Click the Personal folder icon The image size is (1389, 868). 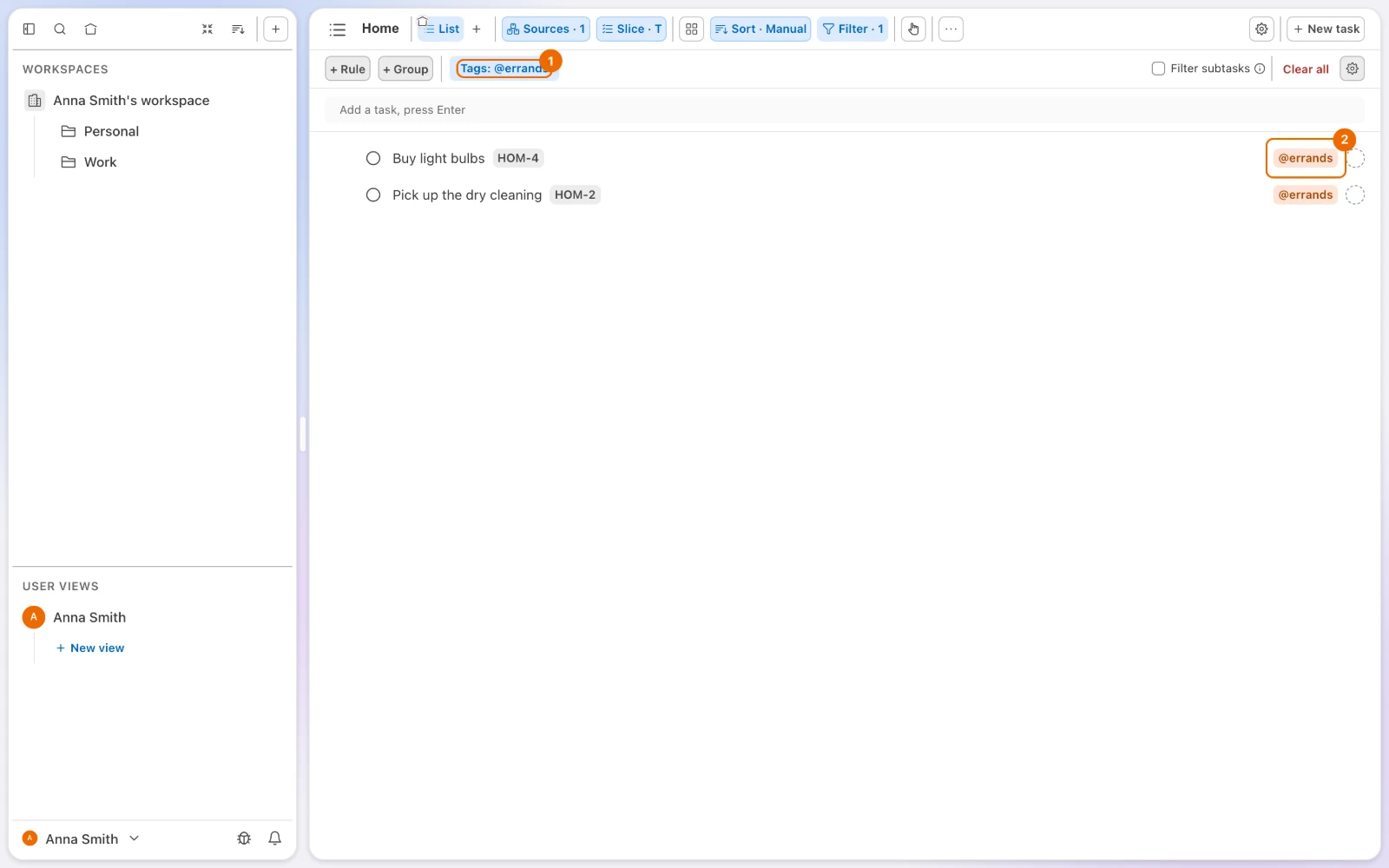coord(69,131)
